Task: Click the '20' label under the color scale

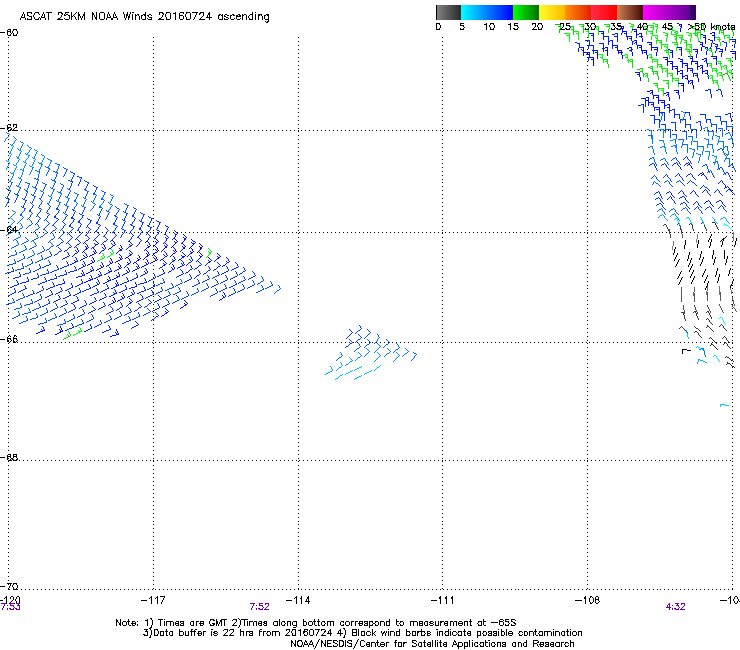Action: [537, 27]
